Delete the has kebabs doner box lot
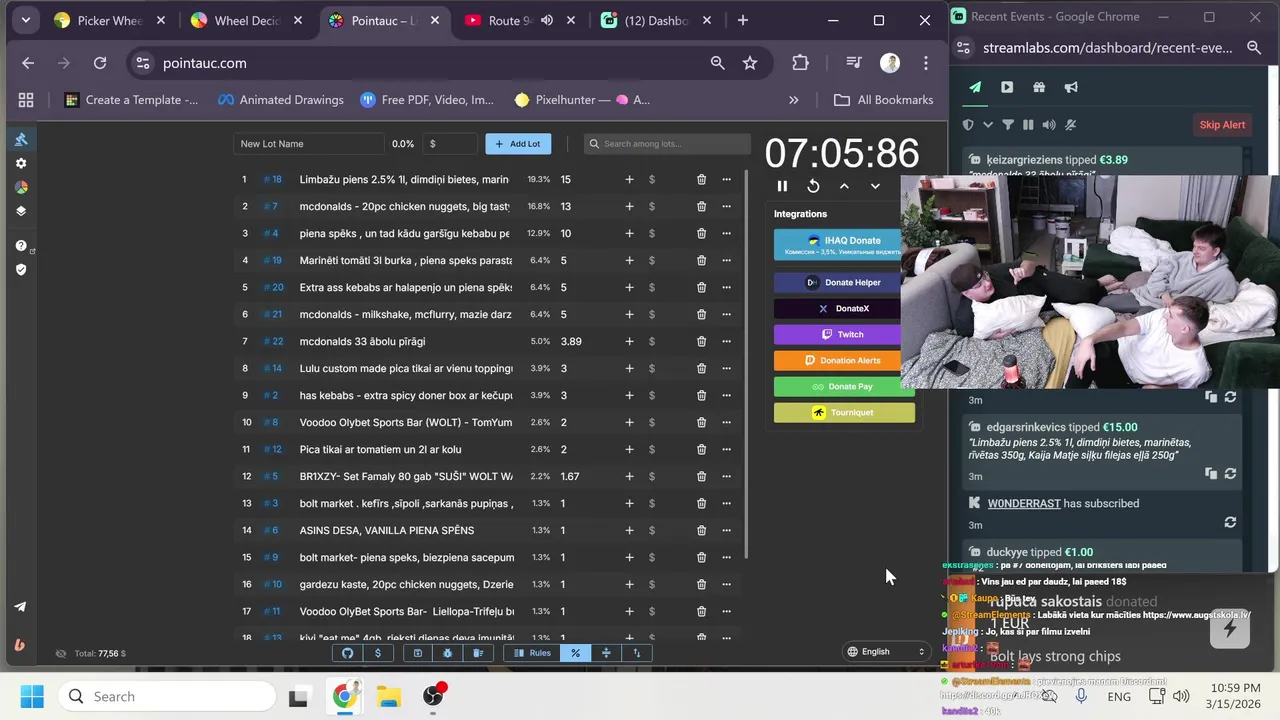 [701, 395]
